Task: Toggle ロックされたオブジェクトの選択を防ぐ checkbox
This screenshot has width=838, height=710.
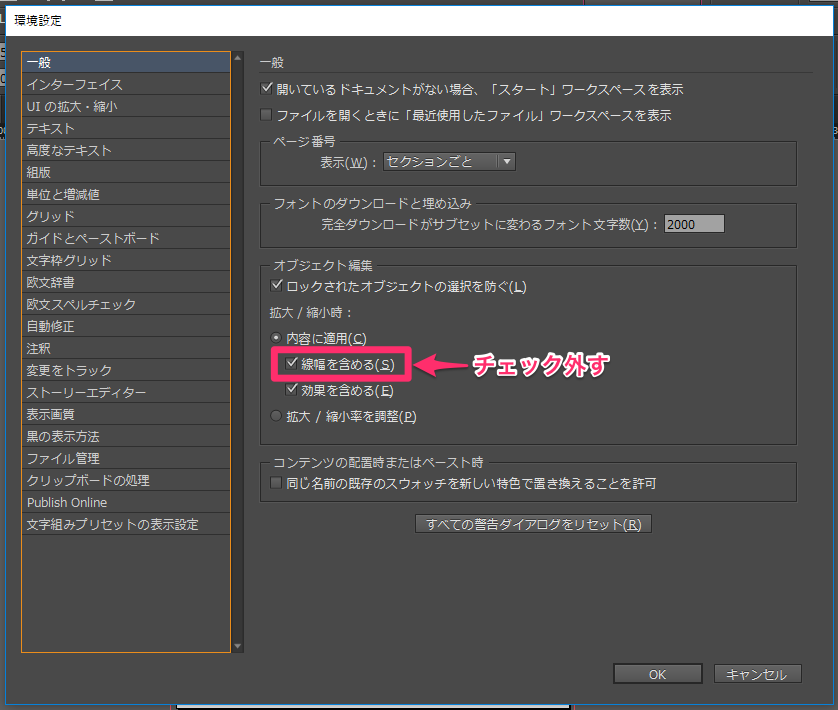Action: point(276,285)
